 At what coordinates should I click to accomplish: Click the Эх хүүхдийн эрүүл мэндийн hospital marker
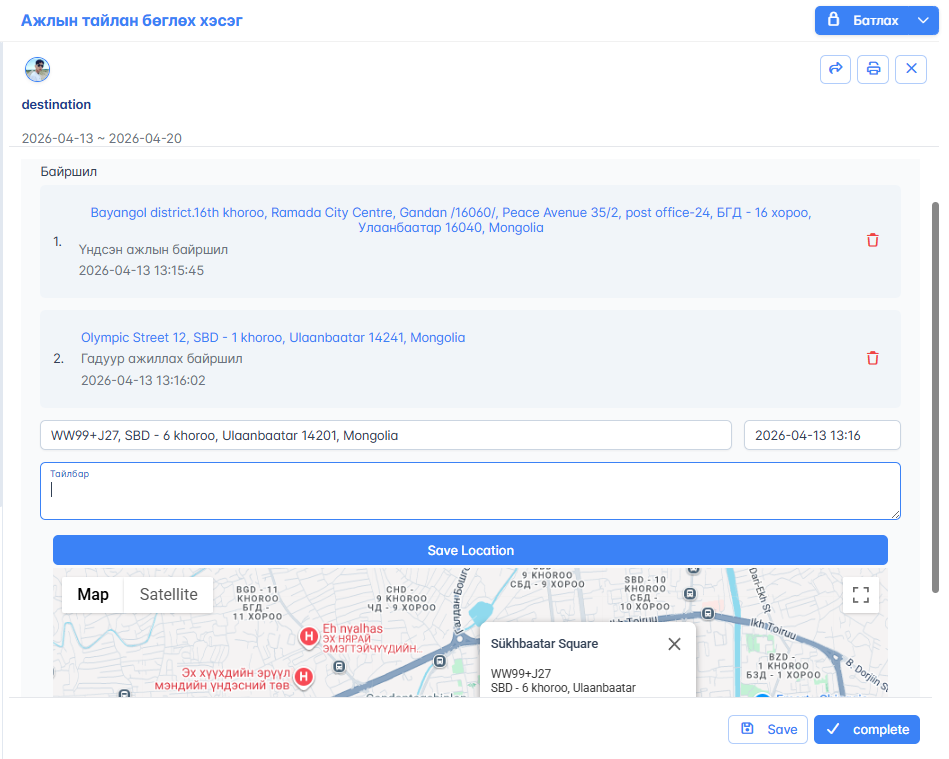pyautogui.click(x=304, y=677)
